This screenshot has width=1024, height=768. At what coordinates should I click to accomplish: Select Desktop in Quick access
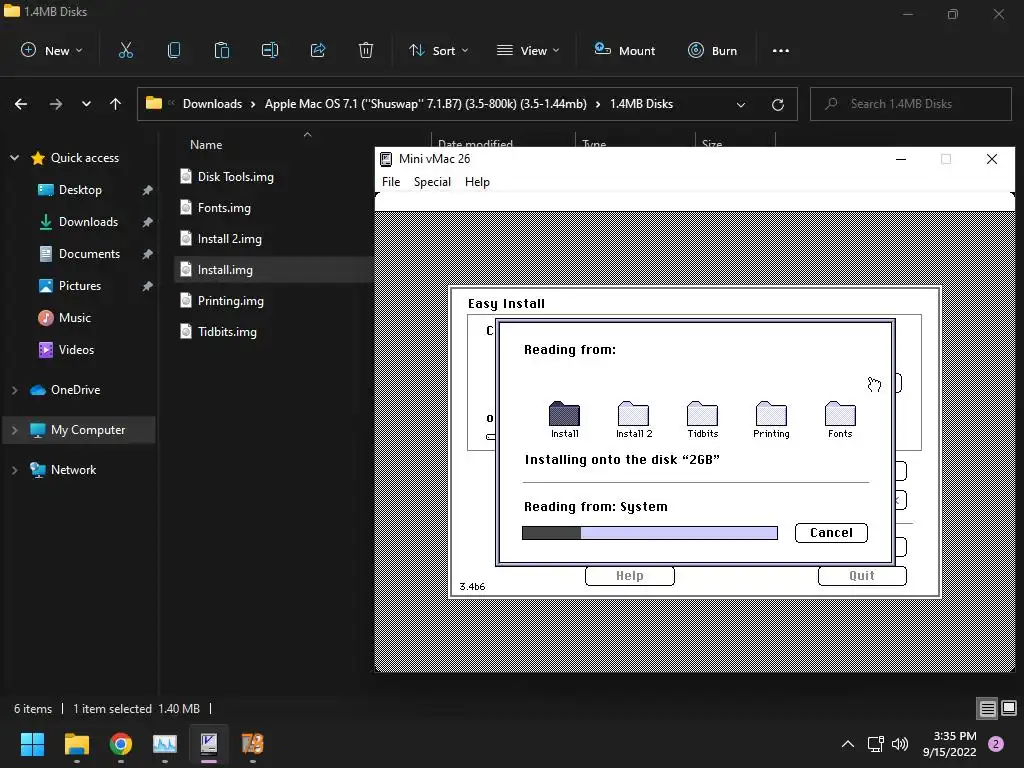[80, 190]
